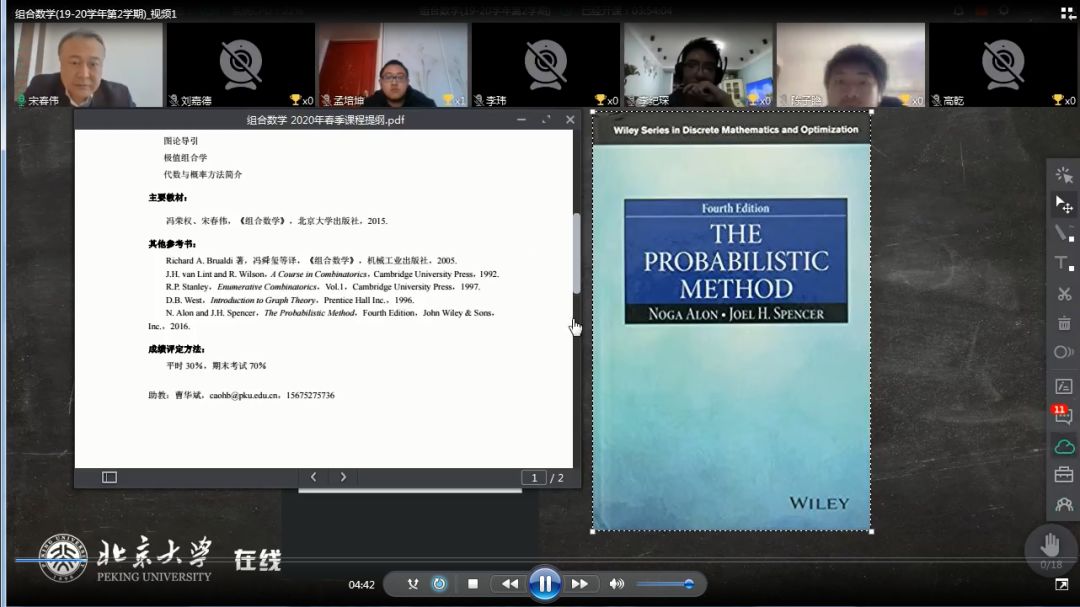Click heading 主要教材 in the PDF

pos(168,198)
